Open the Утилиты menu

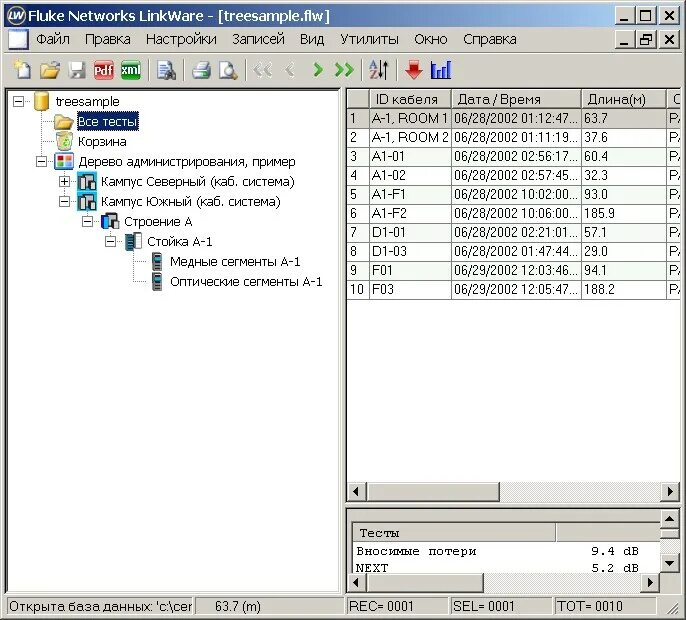click(369, 39)
